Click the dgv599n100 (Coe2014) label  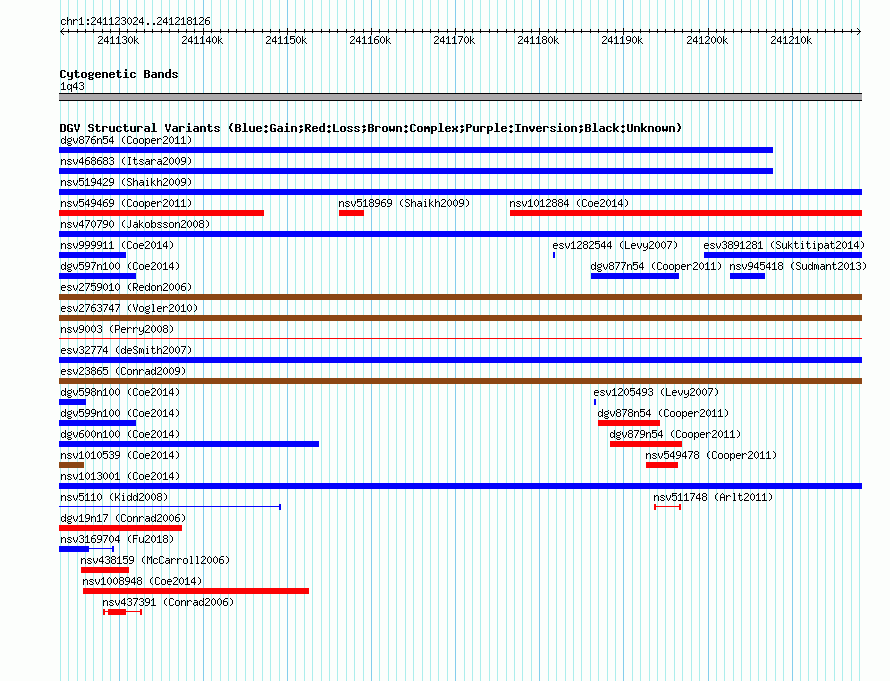tap(120, 413)
